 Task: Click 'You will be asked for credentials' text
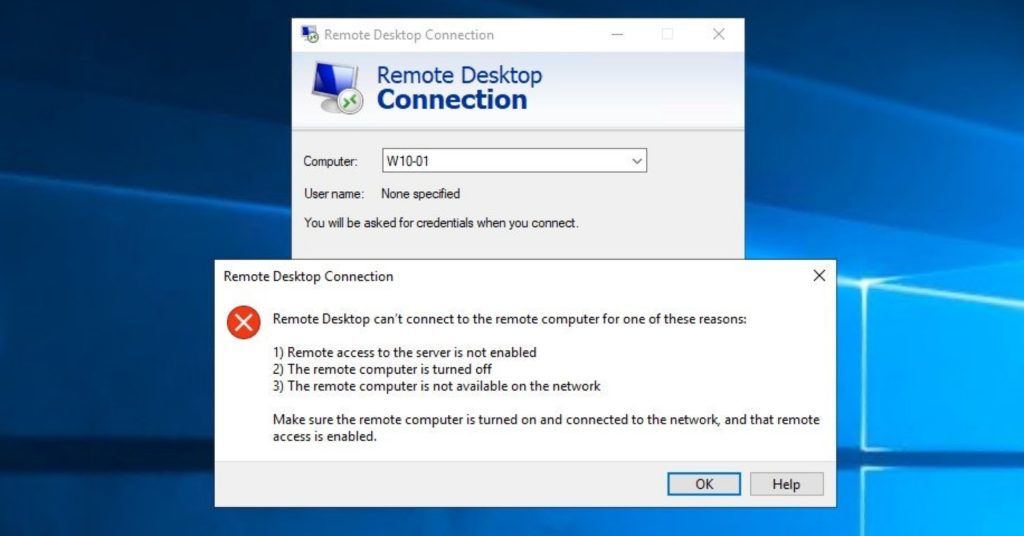[x=441, y=223]
